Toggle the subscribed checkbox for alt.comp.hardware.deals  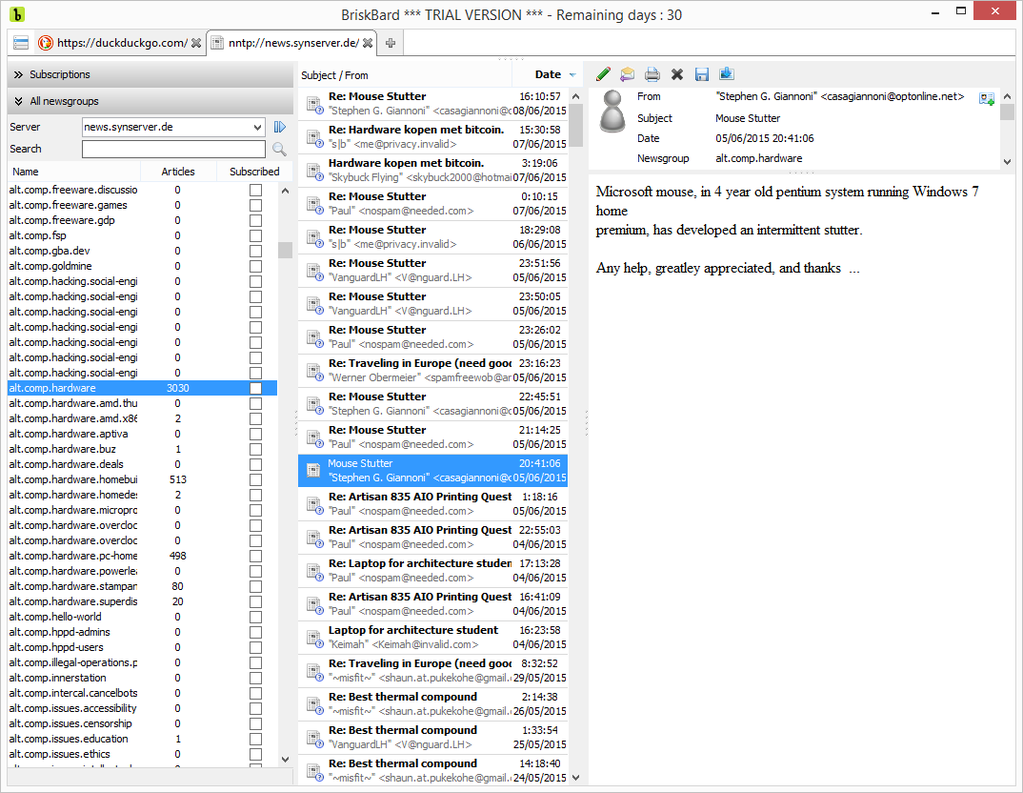[256, 465]
